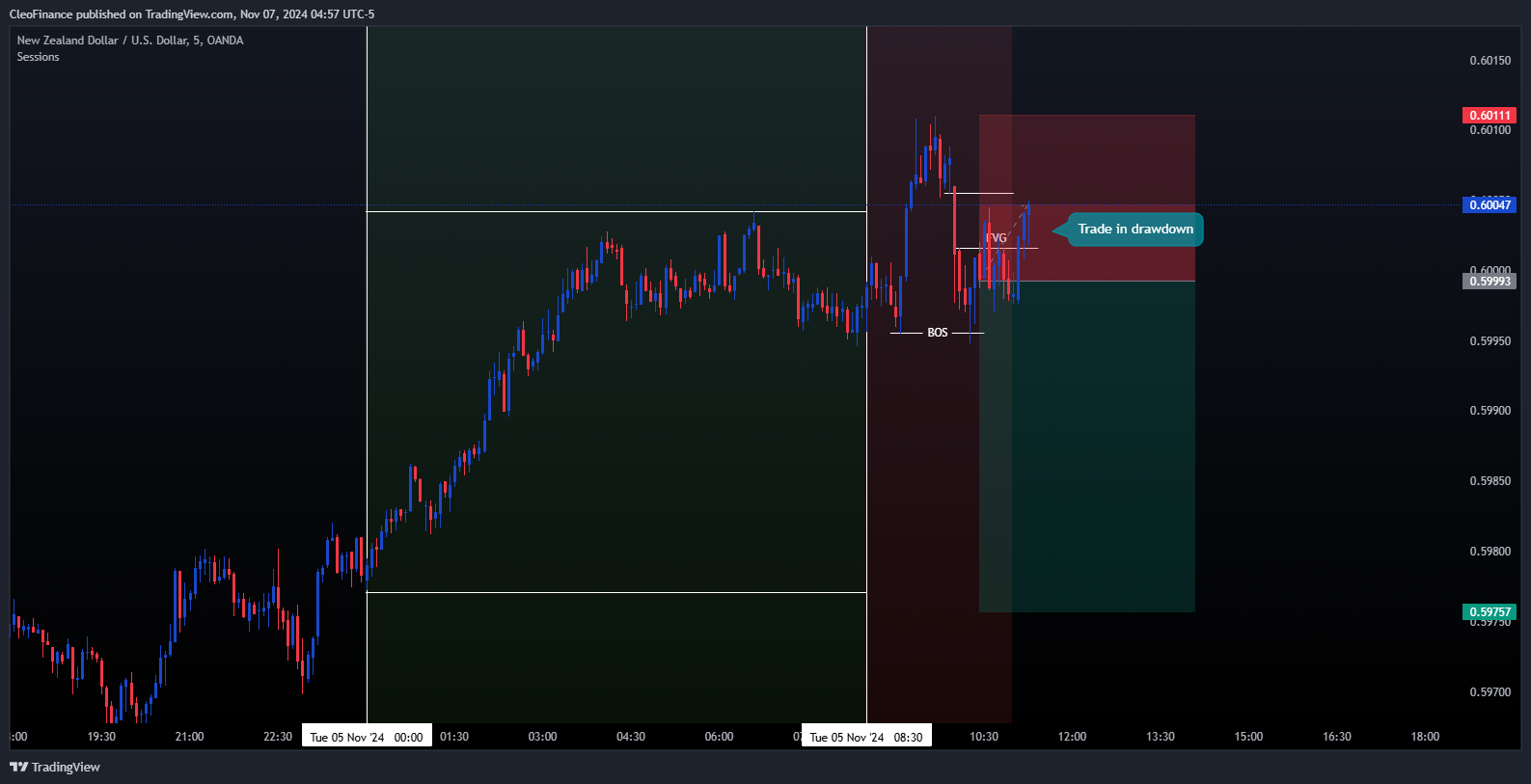Click the 0.59850 price axis value
Image resolution: width=1531 pixels, height=784 pixels.
(1490, 481)
